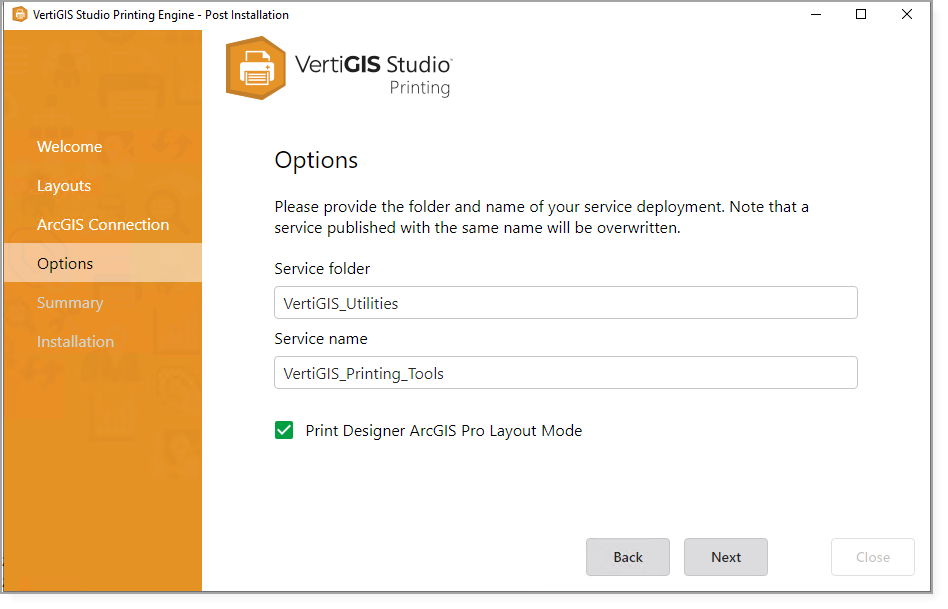This screenshot has height=609, width=948.
Task: Disable Print Designer ArcGIS Pro Layout Mode
Action: [x=284, y=430]
